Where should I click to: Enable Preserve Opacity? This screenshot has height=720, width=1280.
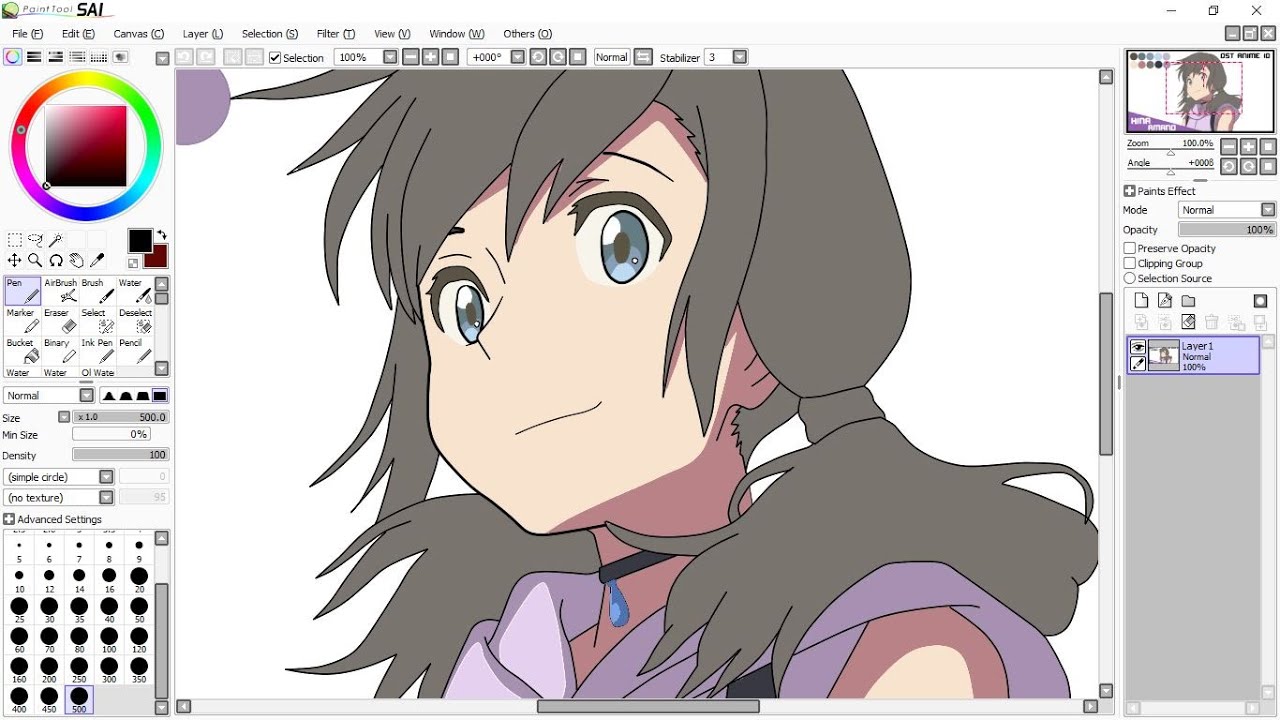click(x=1130, y=248)
